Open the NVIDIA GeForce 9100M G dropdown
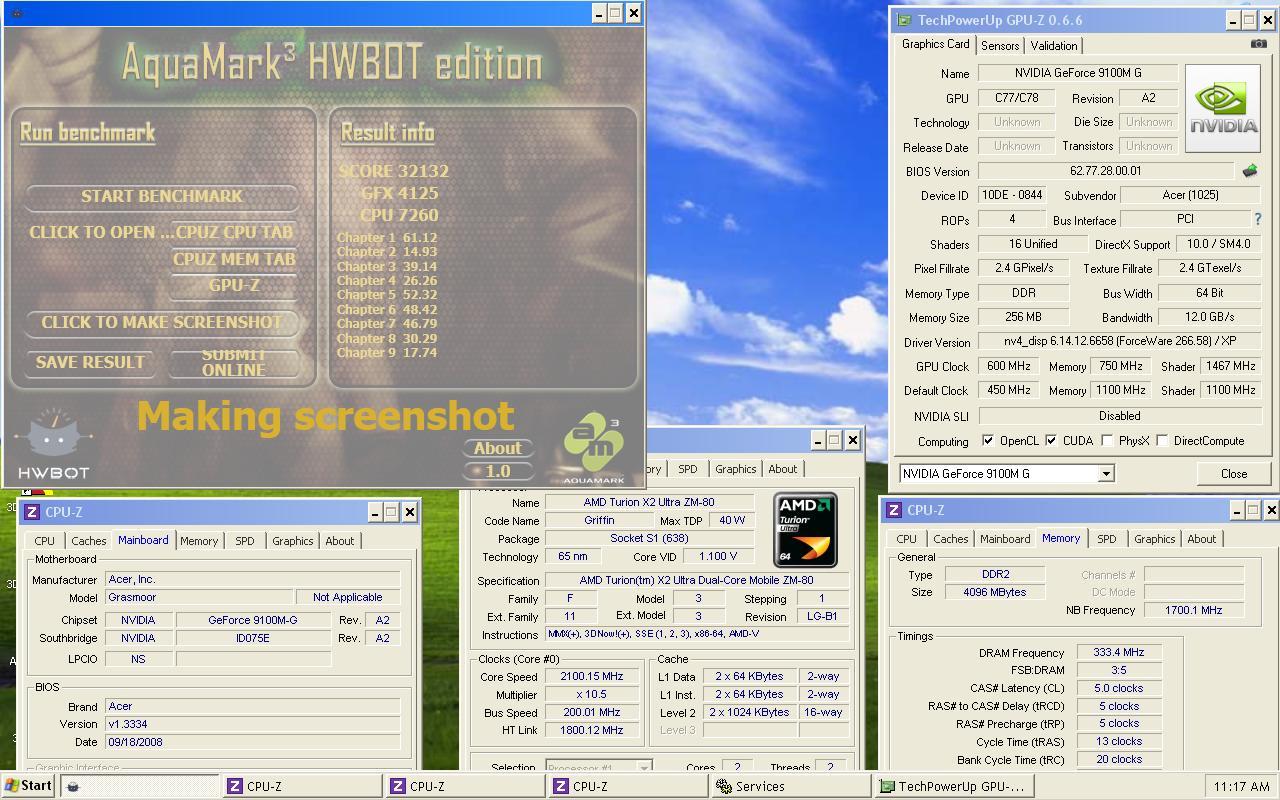Viewport: 1280px width, 800px height. point(1106,474)
